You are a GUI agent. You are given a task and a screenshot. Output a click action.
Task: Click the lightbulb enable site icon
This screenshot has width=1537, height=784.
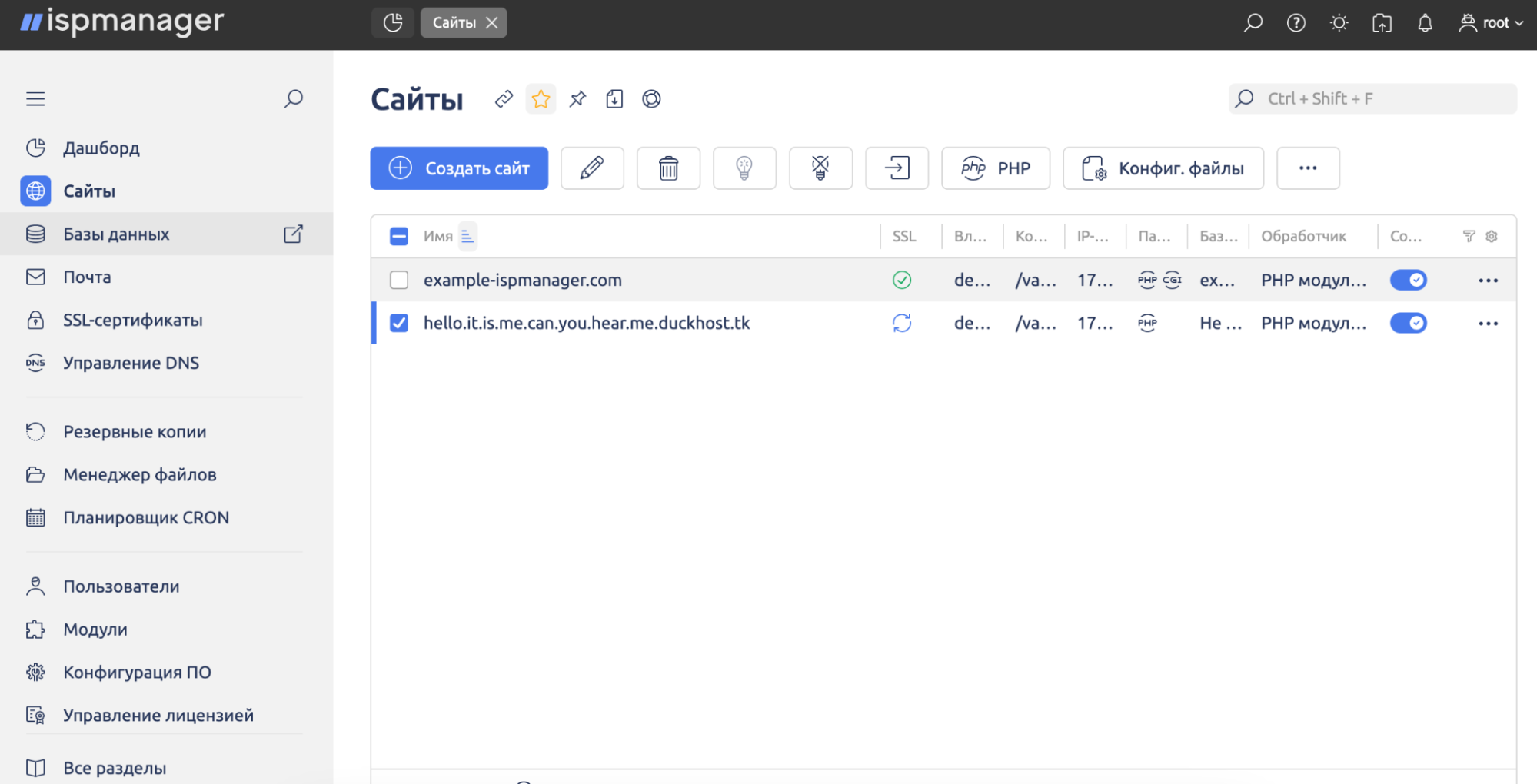coord(744,168)
